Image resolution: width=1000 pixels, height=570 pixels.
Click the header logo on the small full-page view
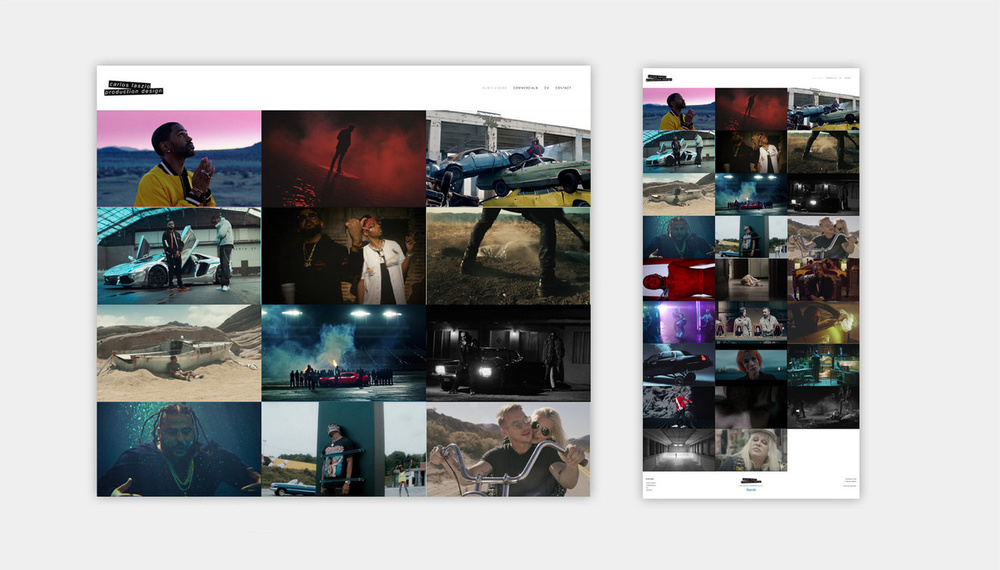click(x=660, y=78)
